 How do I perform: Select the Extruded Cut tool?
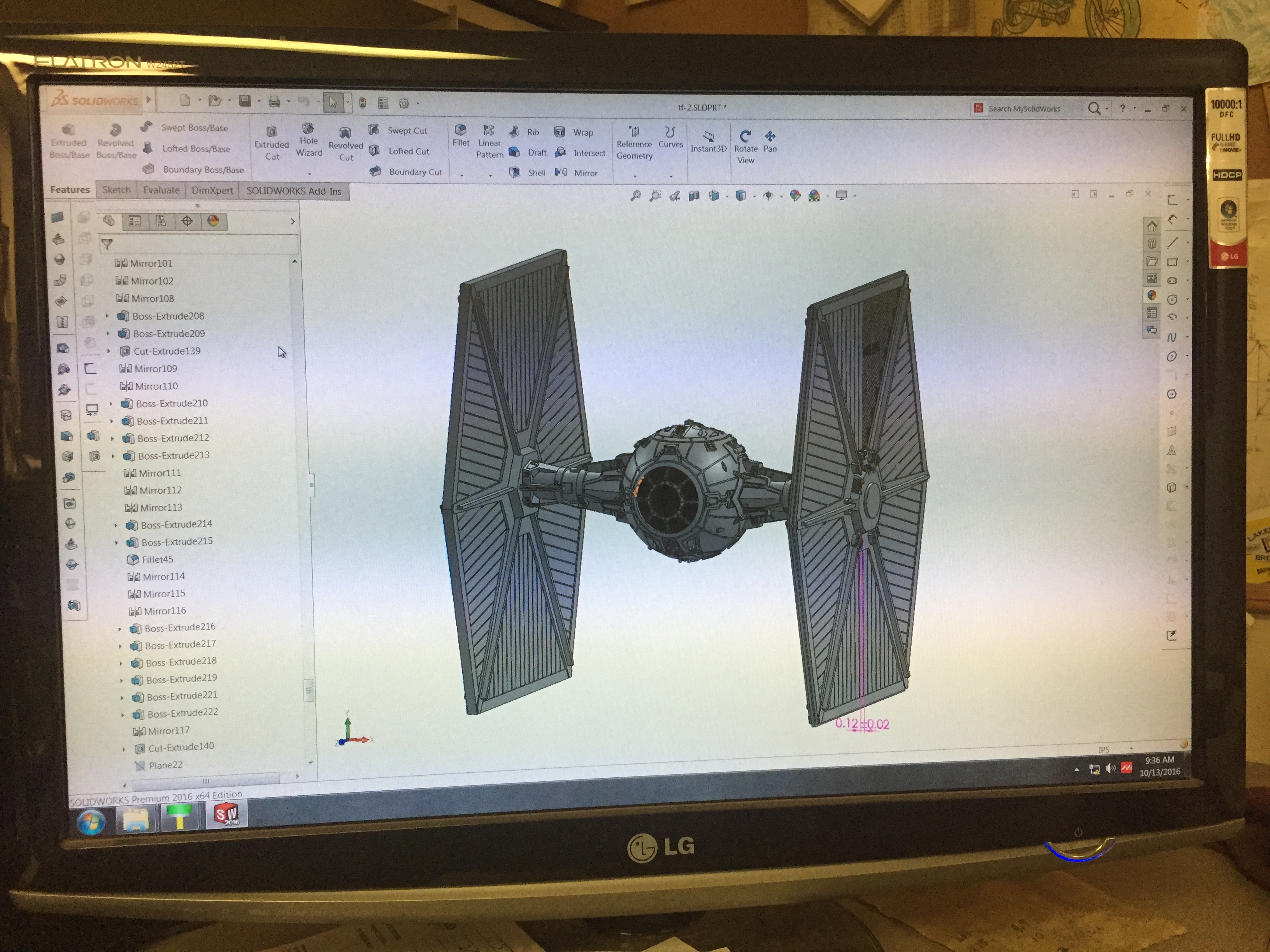tap(272, 143)
